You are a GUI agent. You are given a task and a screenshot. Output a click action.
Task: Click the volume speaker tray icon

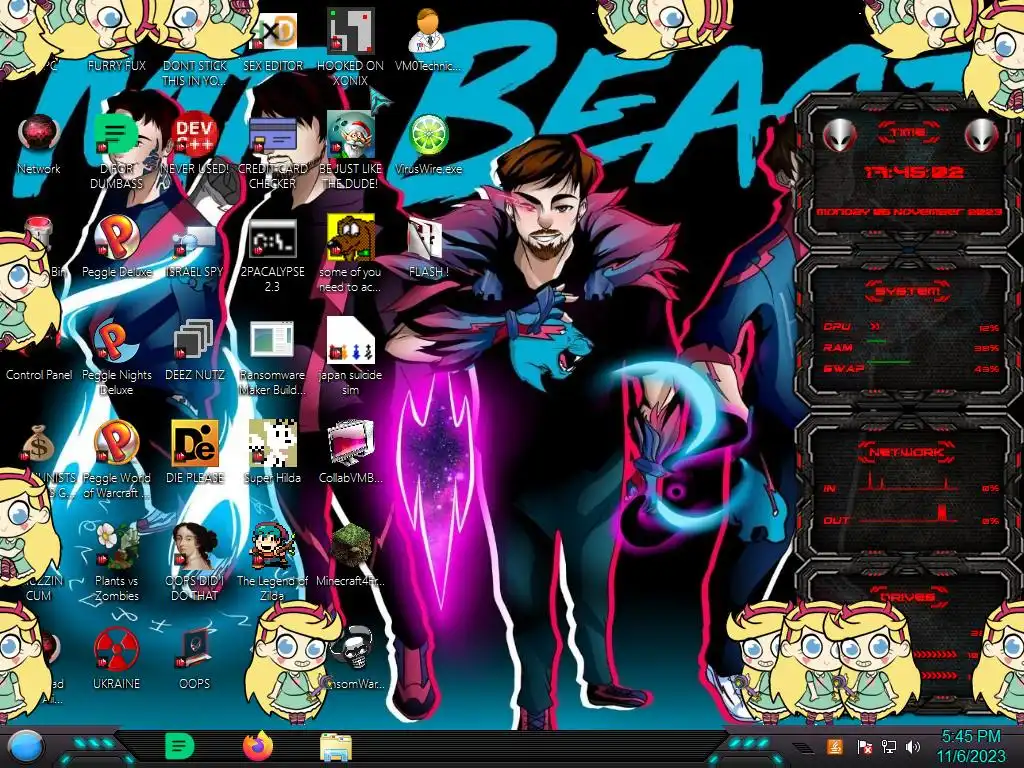pos(913,746)
